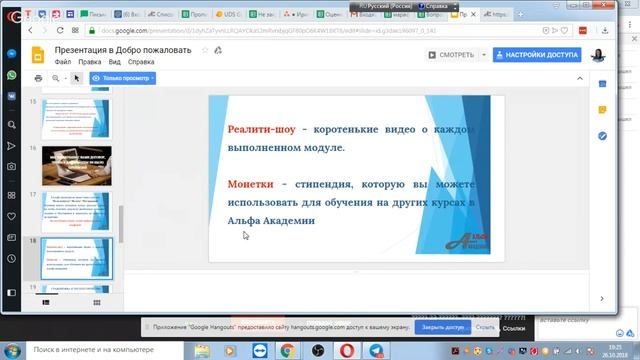Open speed dial icon next to reload
The height and width of the screenshot is (360, 640).
click(x=75, y=31)
